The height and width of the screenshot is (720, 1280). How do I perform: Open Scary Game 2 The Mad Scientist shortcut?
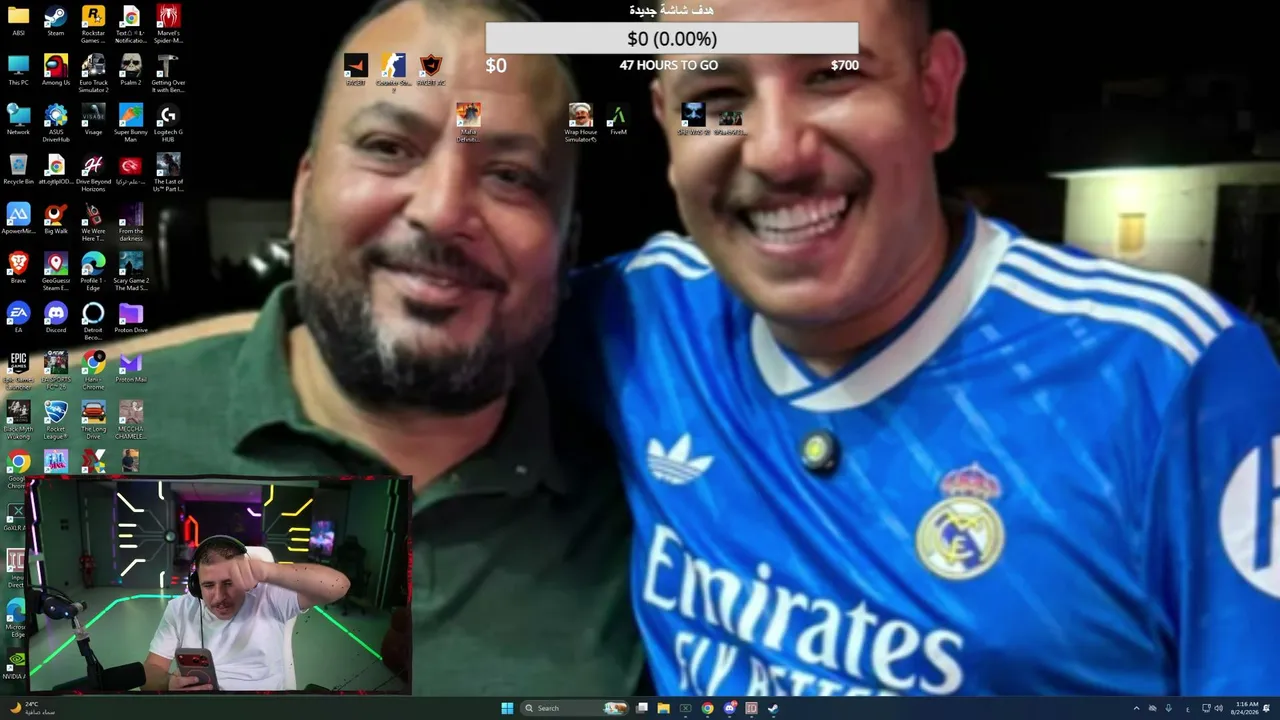coord(131,271)
